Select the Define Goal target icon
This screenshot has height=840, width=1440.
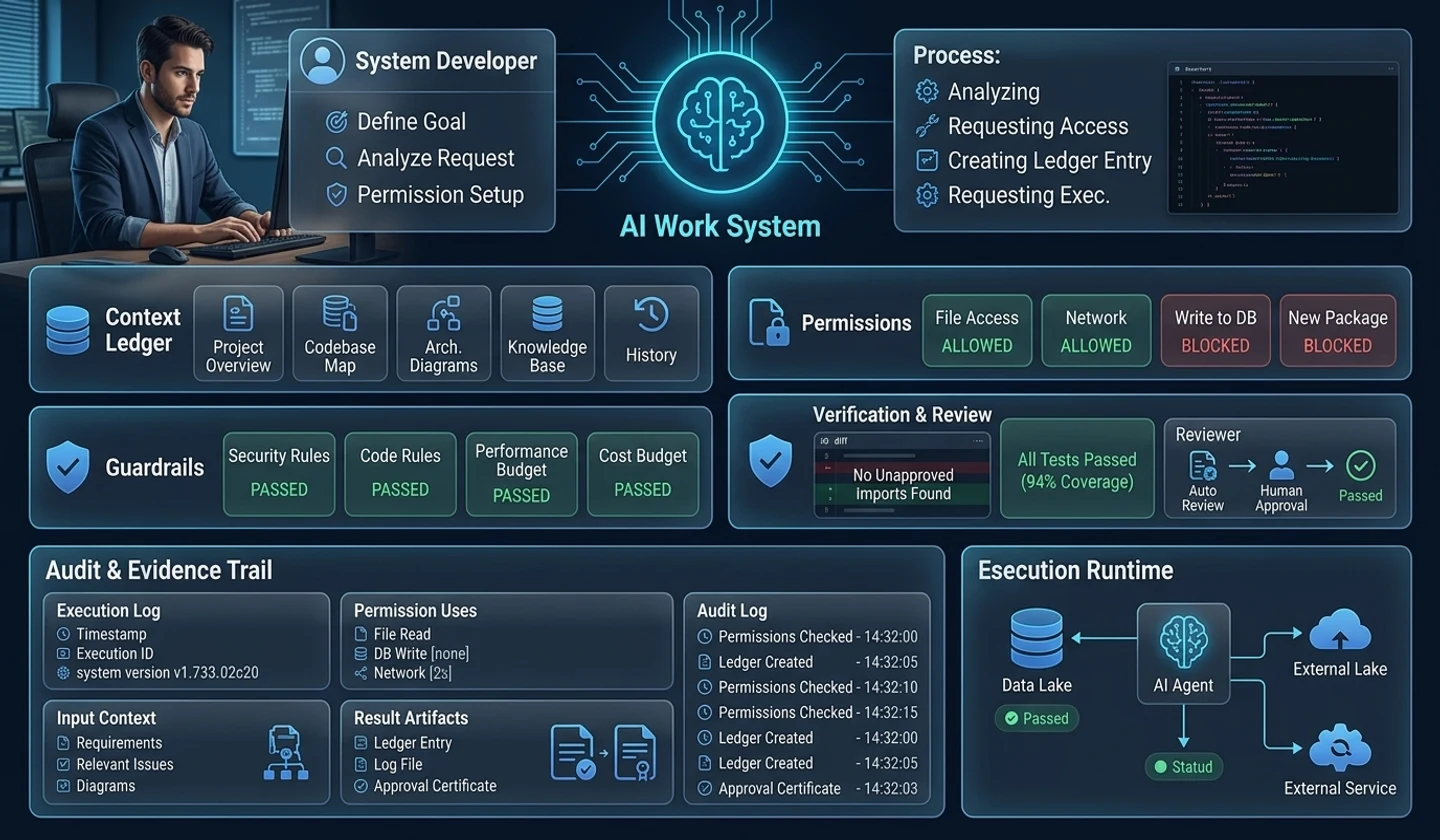pos(337,122)
